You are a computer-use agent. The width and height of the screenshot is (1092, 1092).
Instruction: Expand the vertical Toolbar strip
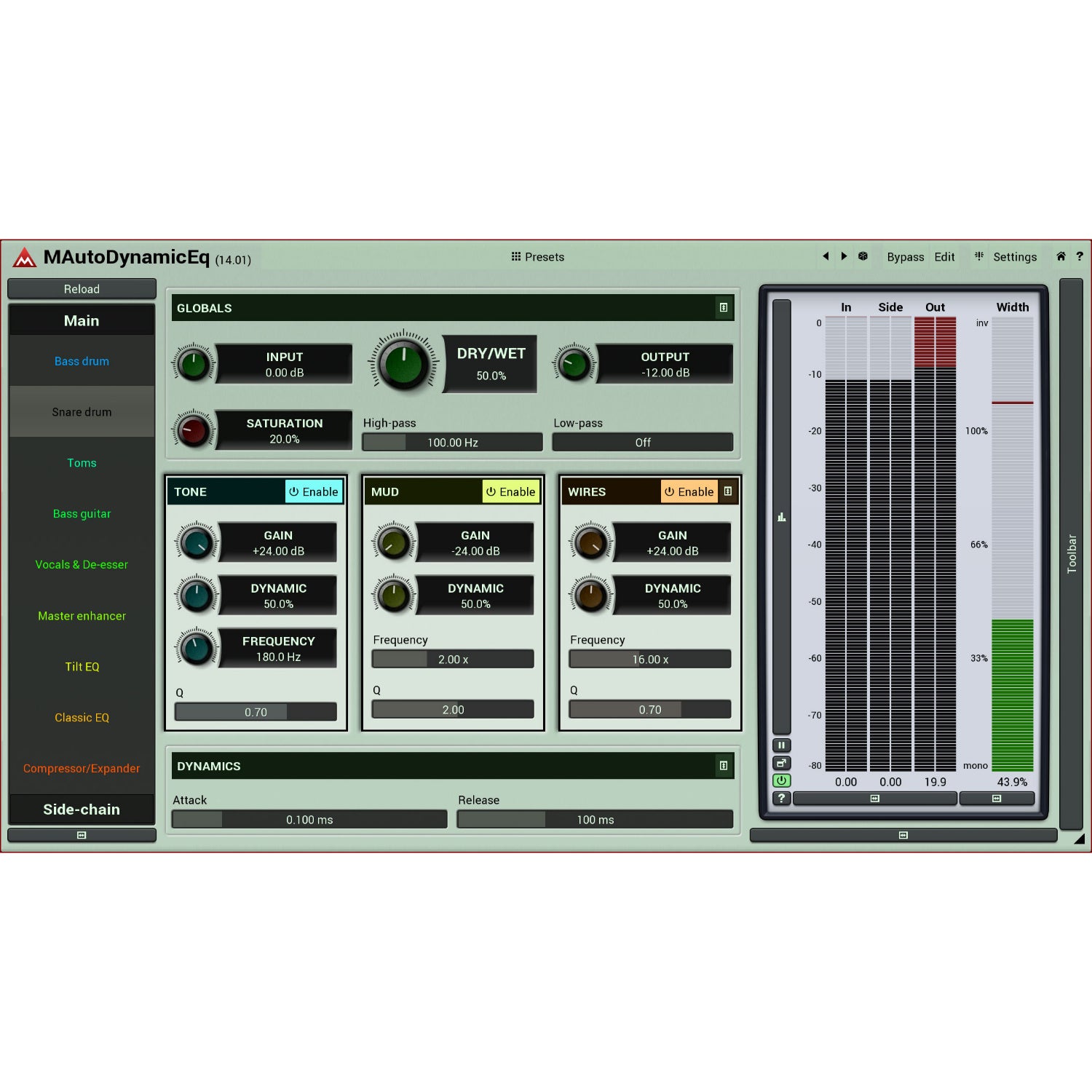(1071, 554)
